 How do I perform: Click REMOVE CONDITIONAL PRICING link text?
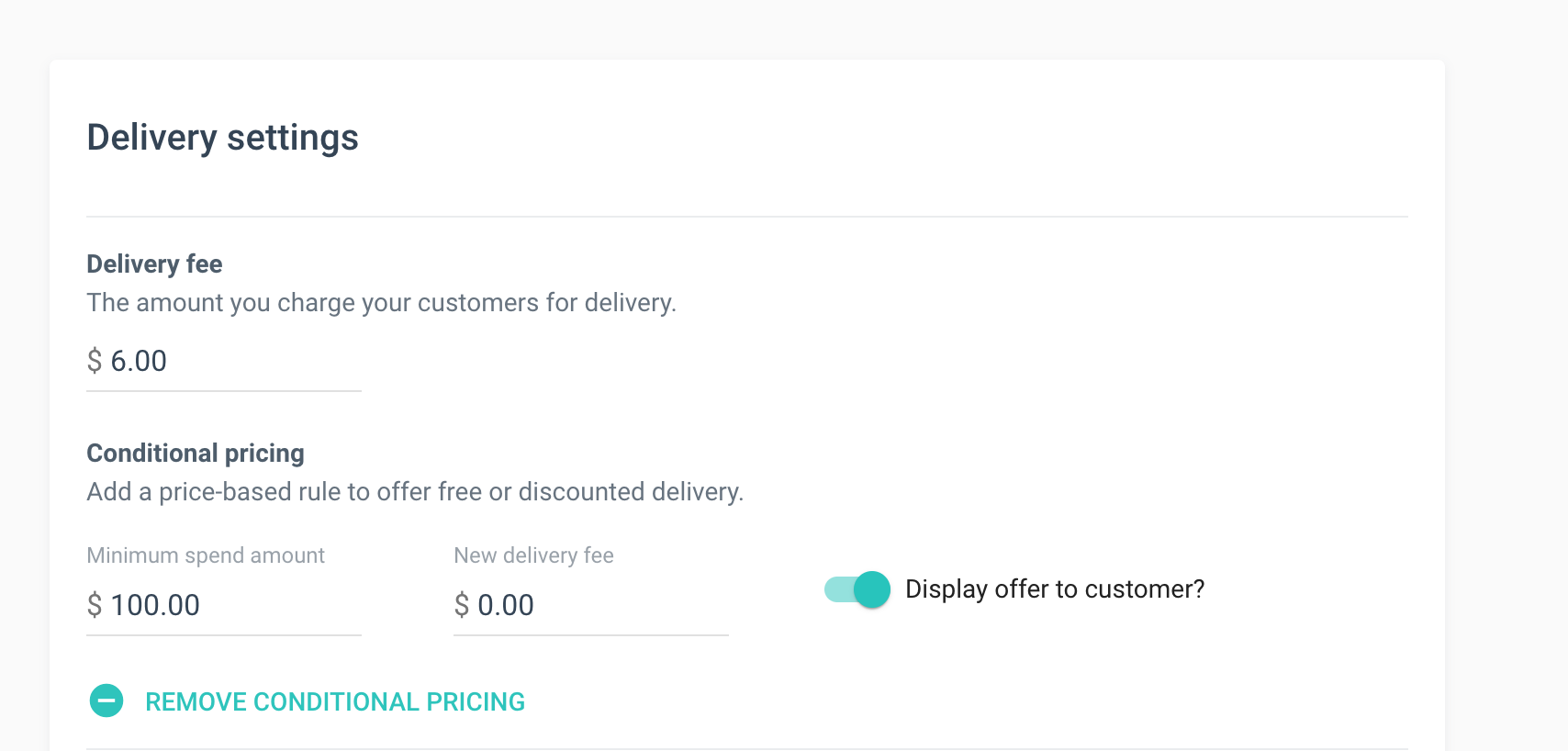pyautogui.click(x=335, y=702)
